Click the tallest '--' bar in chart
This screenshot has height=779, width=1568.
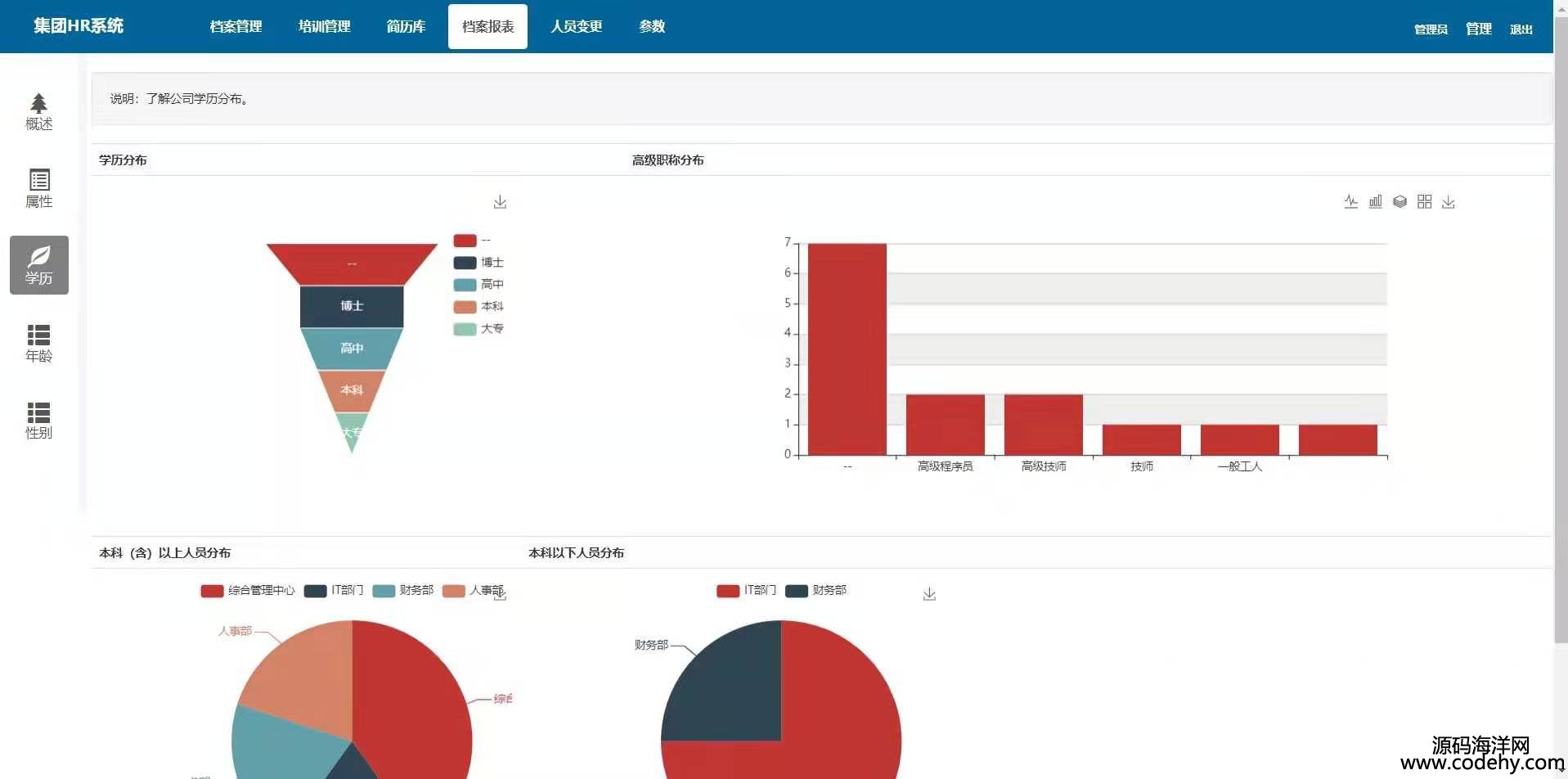847,349
